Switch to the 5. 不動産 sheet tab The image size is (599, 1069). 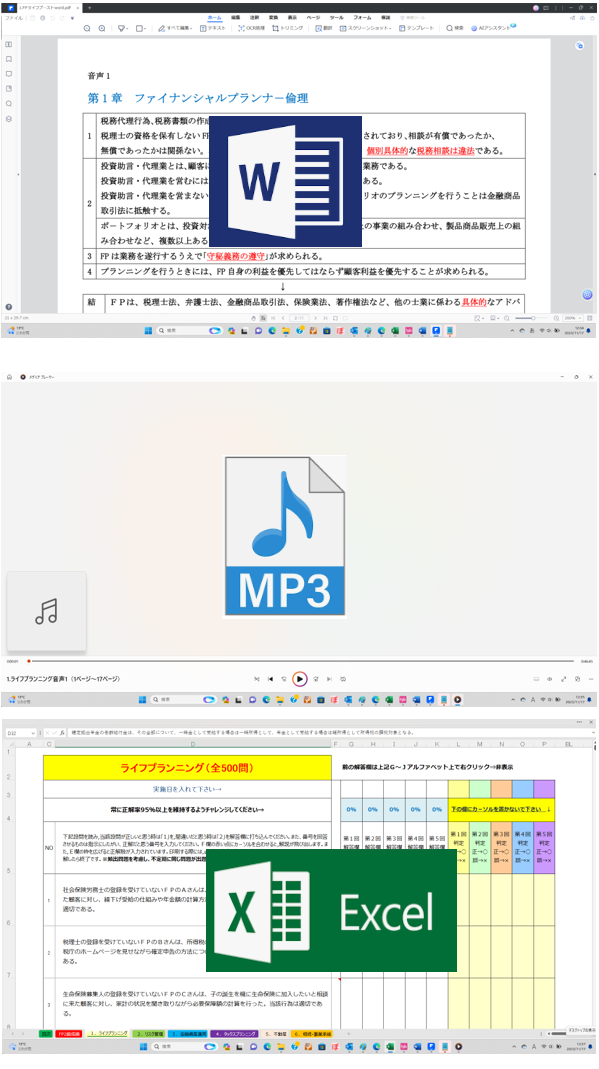(x=275, y=1034)
